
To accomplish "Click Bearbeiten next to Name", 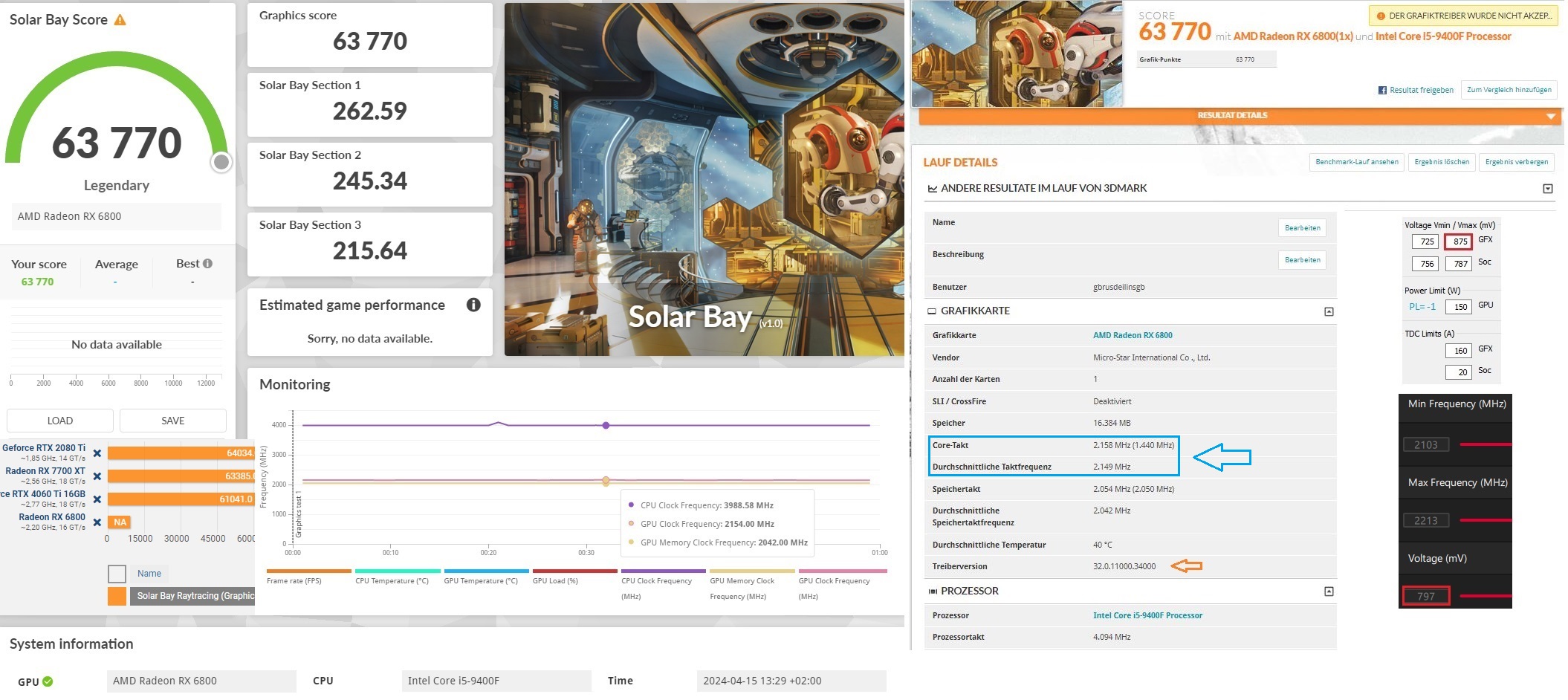I will click(x=1303, y=228).
